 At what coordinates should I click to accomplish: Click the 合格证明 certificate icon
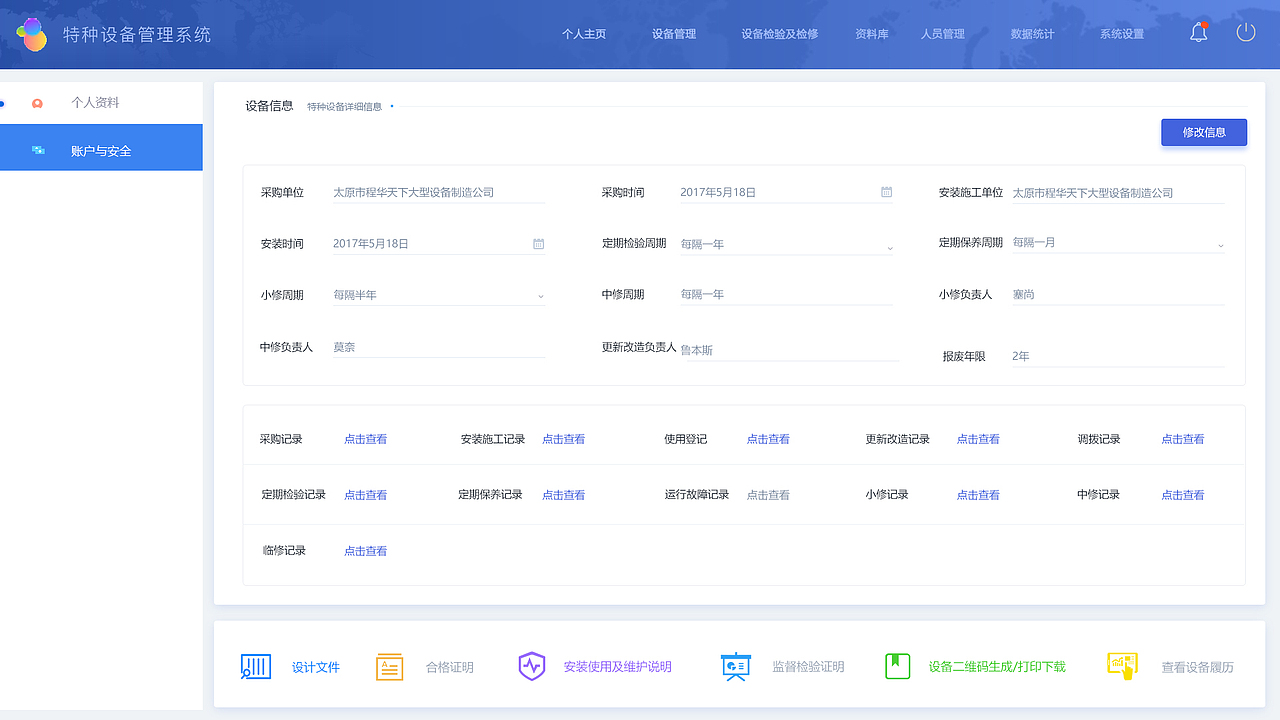pos(391,666)
